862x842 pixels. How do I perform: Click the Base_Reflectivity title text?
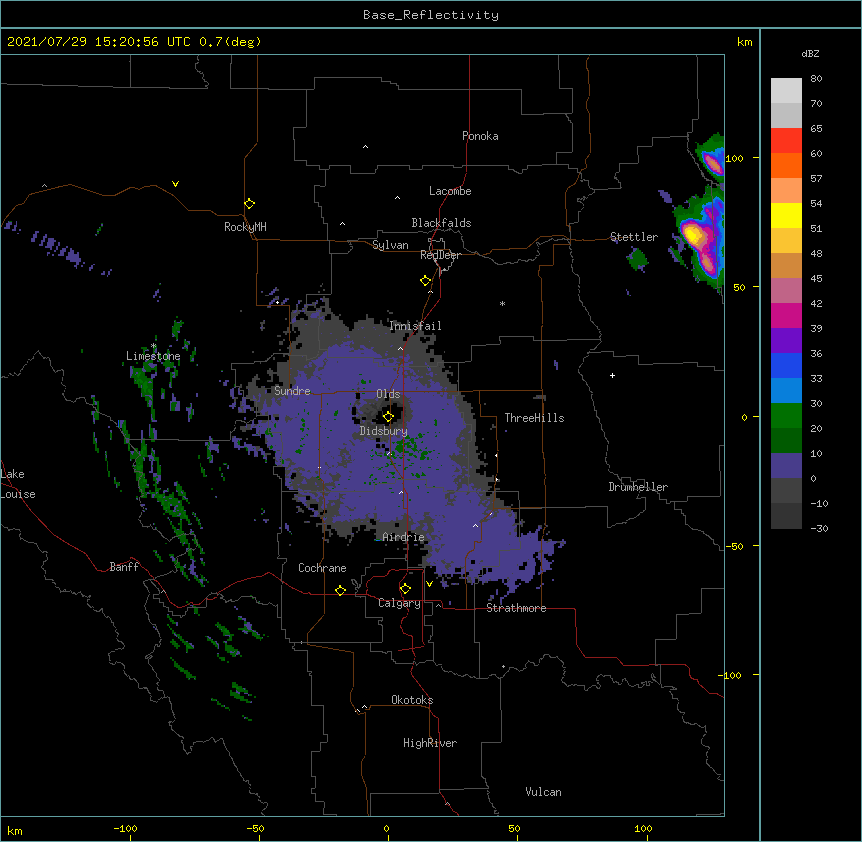(431, 15)
